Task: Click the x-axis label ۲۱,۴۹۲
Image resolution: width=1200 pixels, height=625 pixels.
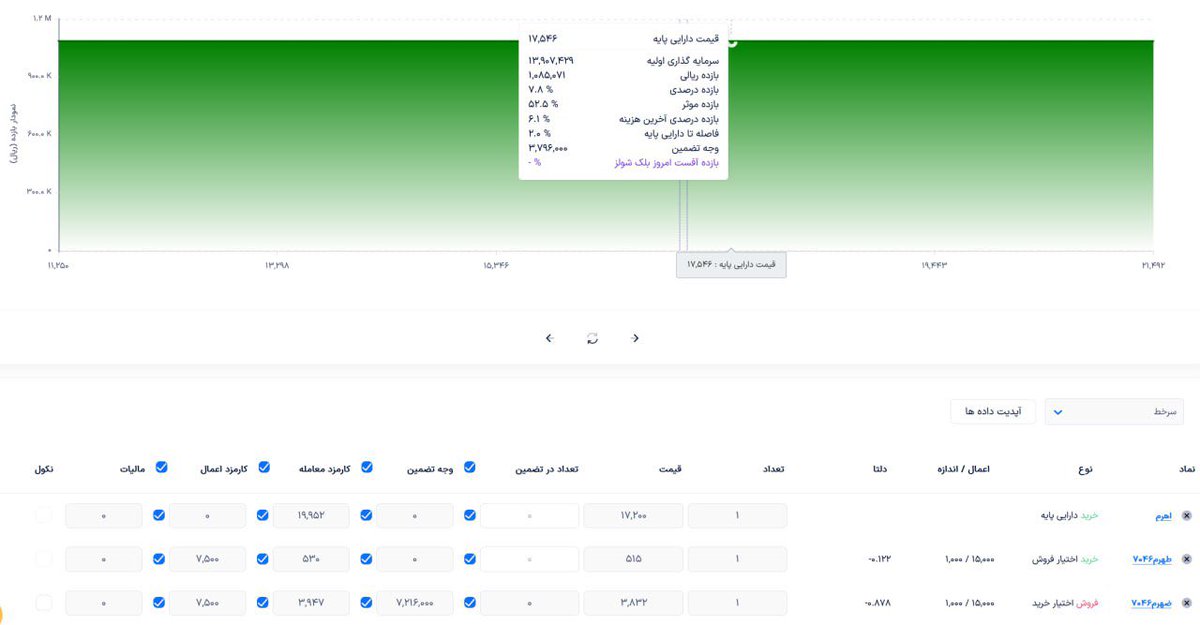Action: 1152,265
